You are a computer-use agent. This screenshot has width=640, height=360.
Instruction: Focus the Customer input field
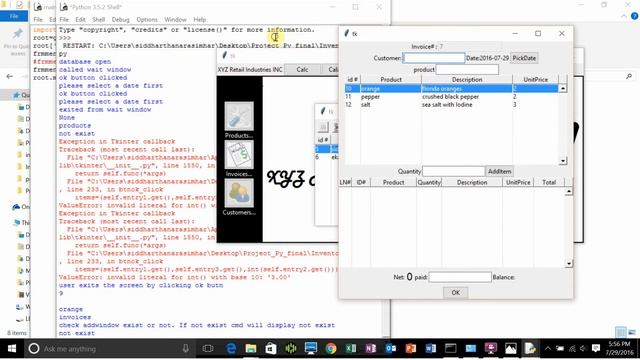click(434, 58)
